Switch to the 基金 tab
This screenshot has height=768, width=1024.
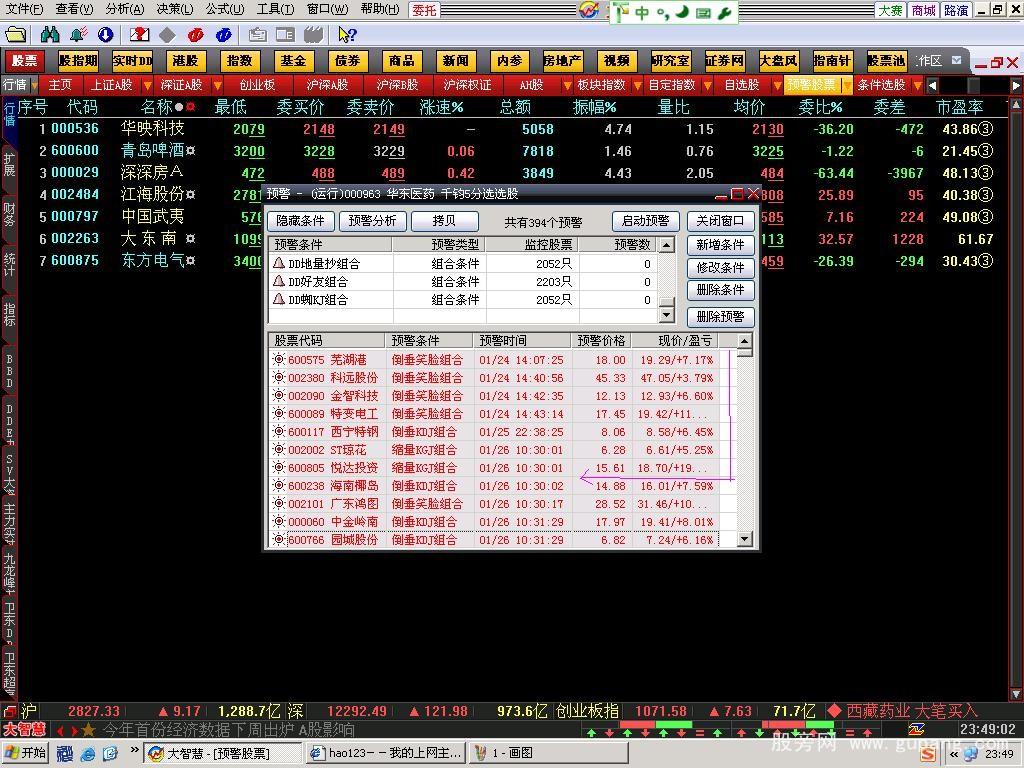point(294,61)
